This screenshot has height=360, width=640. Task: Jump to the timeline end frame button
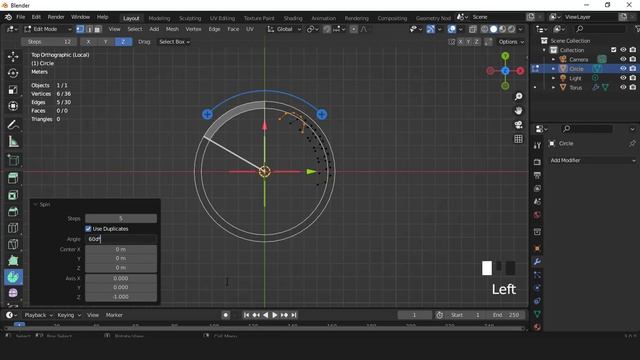pos(294,315)
